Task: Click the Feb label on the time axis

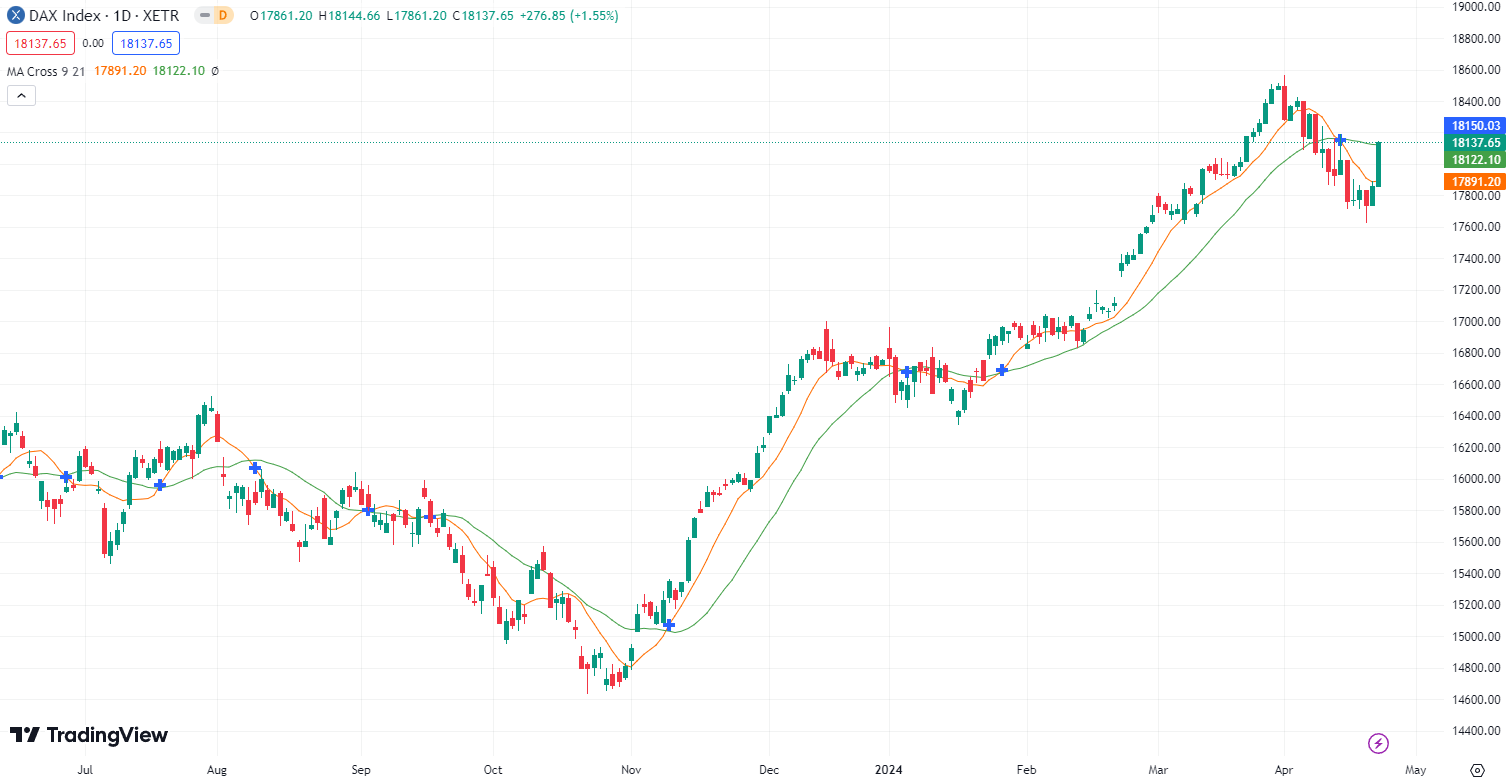Action: [1027, 770]
